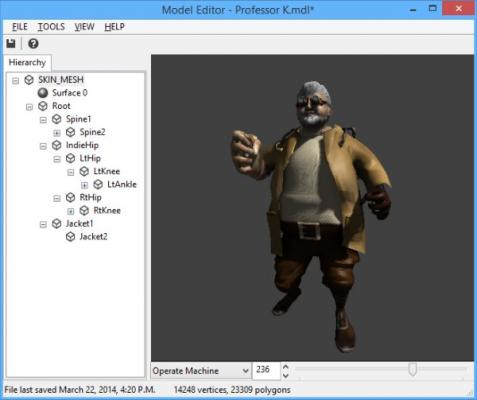
Task: Open the FILE menu
Action: 20,27
